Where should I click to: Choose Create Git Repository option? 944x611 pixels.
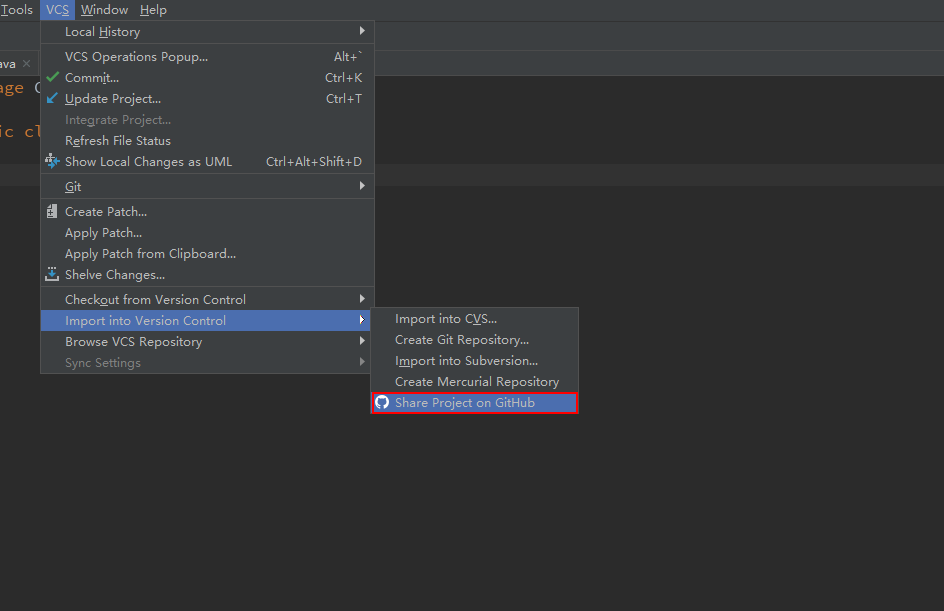(x=462, y=340)
